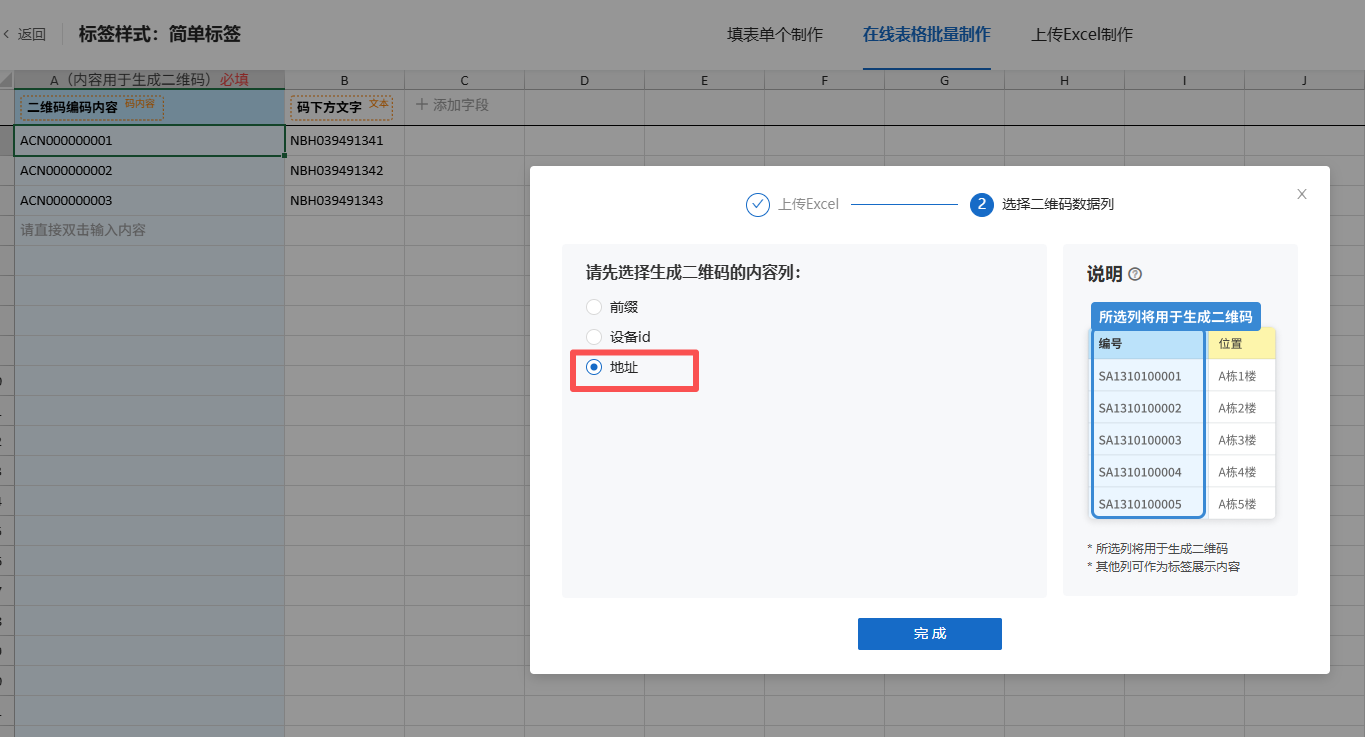The width and height of the screenshot is (1365, 737).
Task: Select cell containing ACN000000002
Action: click(x=150, y=171)
